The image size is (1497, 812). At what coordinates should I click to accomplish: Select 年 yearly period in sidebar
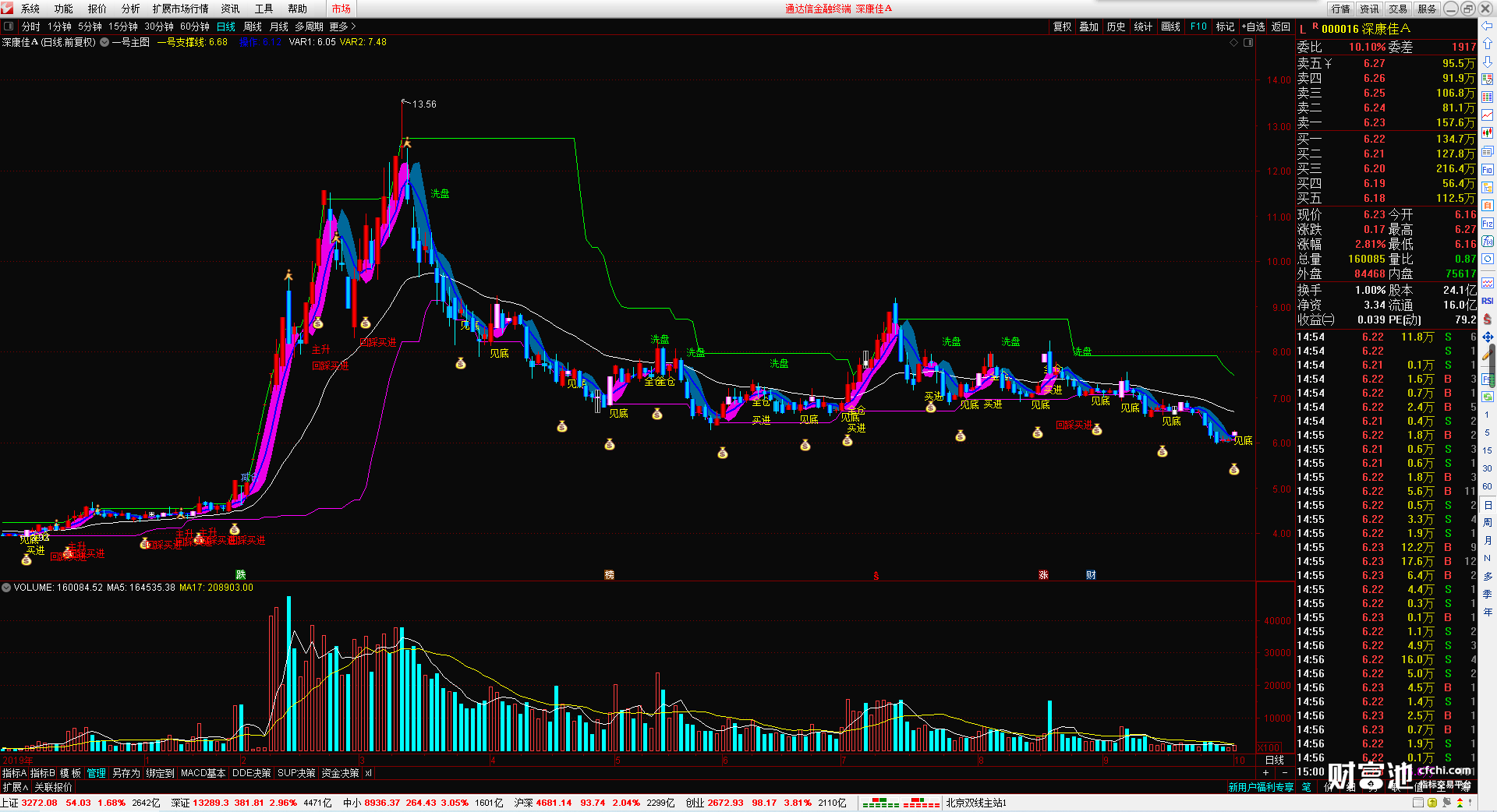click(1488, 612)
